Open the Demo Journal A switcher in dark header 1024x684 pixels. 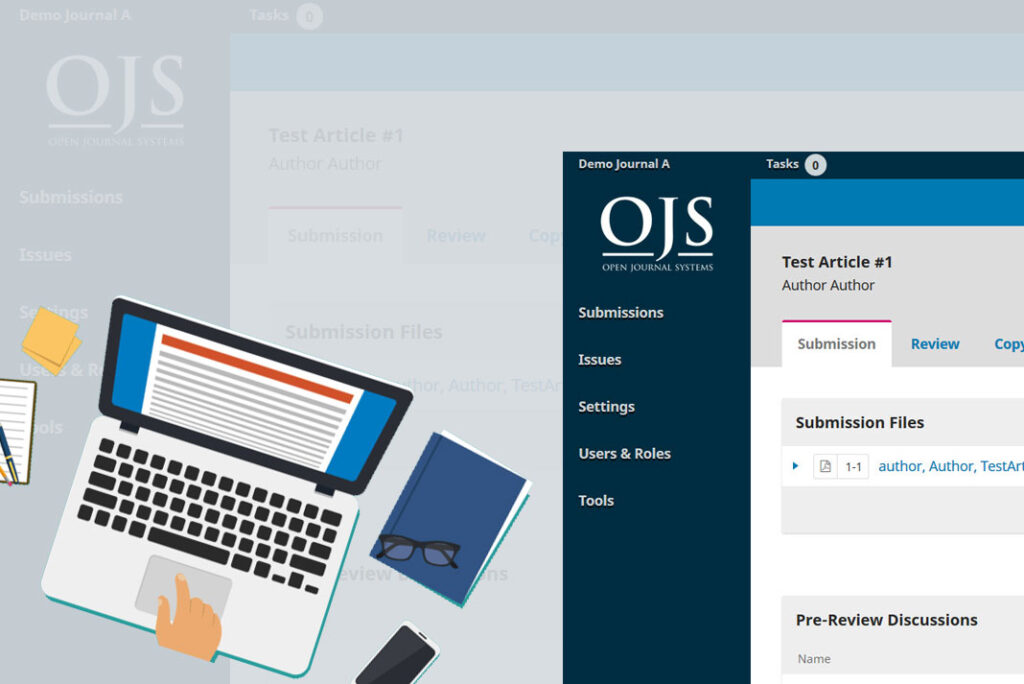(x=624, y=164)
